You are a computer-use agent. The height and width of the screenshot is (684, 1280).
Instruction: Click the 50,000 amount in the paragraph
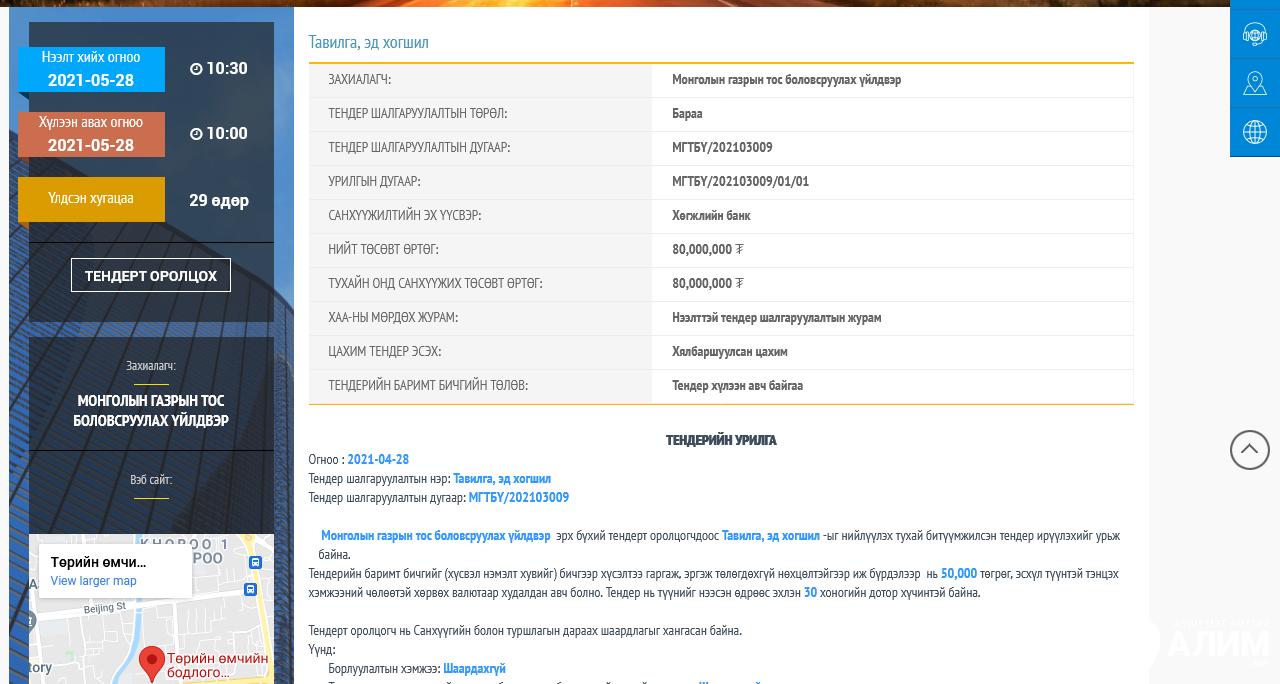(x=959, y=574)
